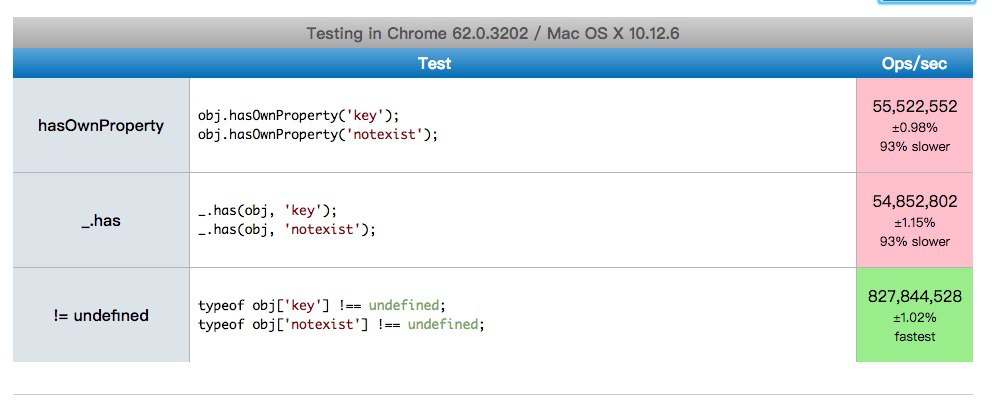This screenshot has height=416, width=992.
Task: Click the 'fastest' label in the green cell
Action: (x=915, y=337)
